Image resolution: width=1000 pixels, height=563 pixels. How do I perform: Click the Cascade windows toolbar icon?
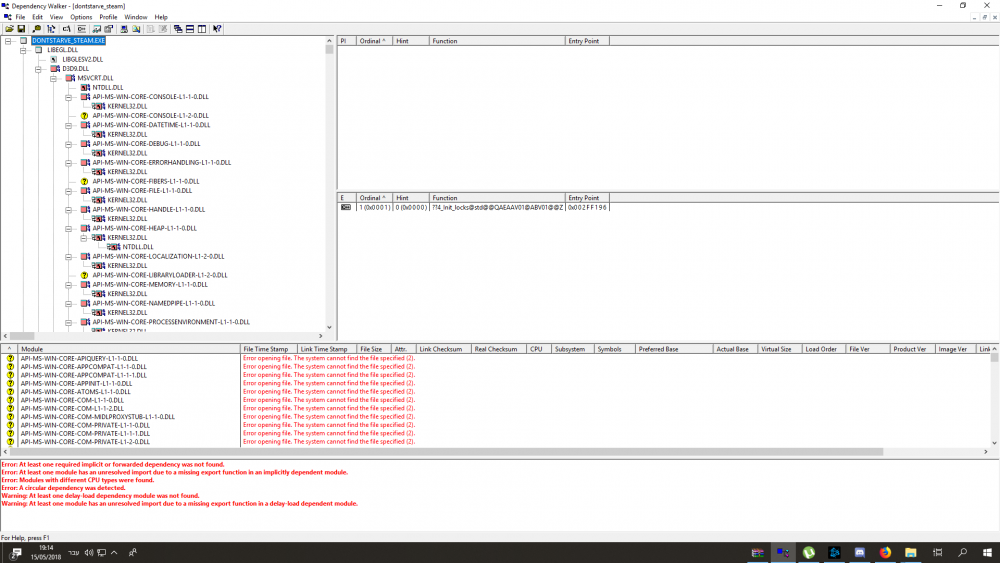[178, 29]
